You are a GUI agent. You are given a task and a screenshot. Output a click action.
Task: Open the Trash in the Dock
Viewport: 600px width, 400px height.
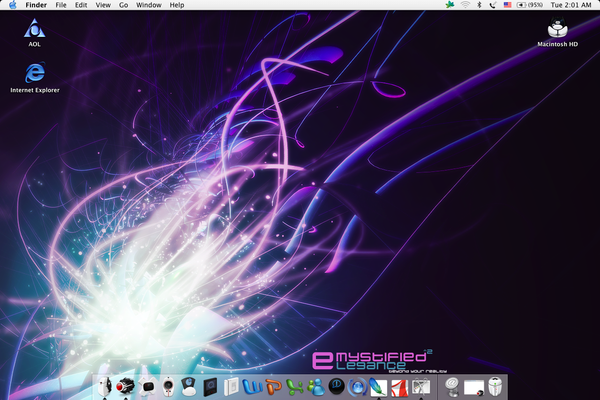point(493,386)
